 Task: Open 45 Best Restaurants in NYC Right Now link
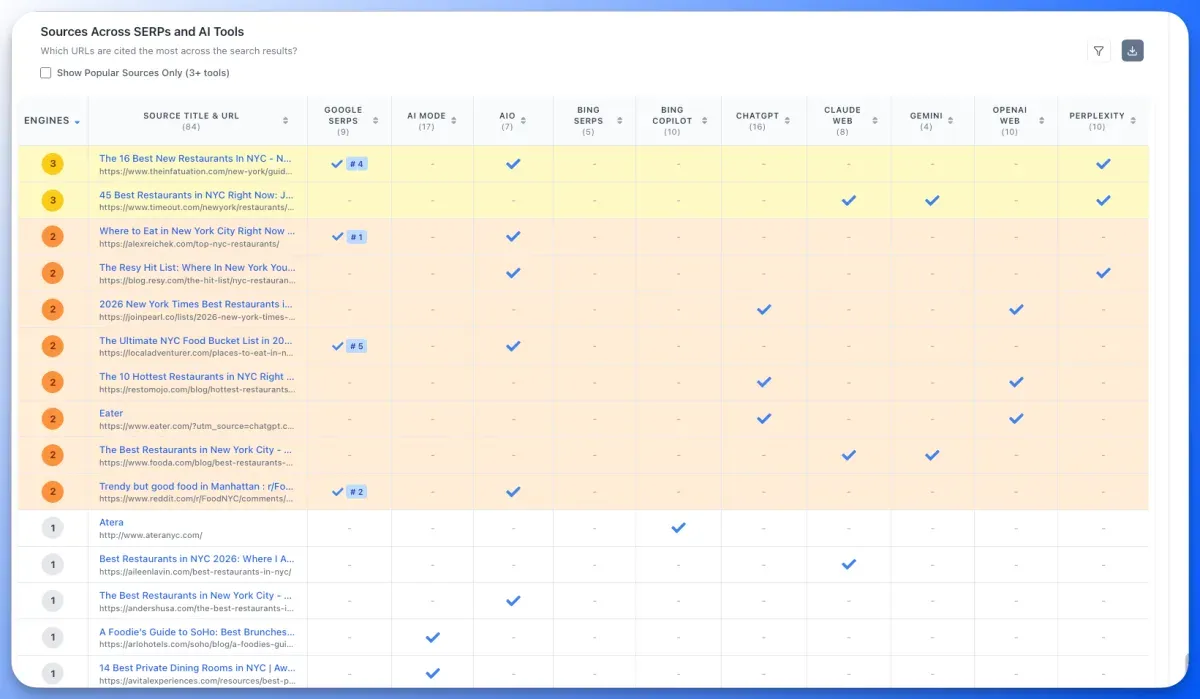click(x=196, y=195)
